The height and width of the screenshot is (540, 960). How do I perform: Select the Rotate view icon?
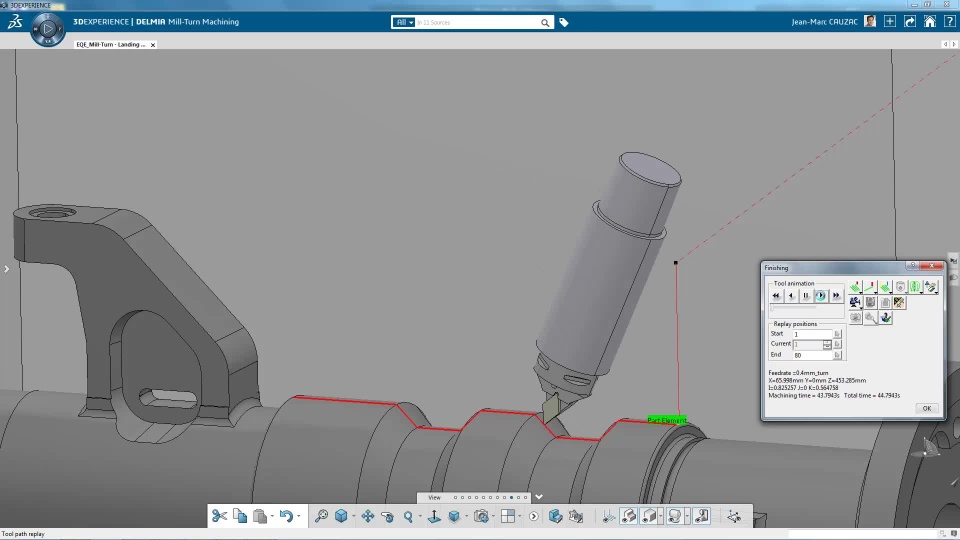click(x=388, y=517)
